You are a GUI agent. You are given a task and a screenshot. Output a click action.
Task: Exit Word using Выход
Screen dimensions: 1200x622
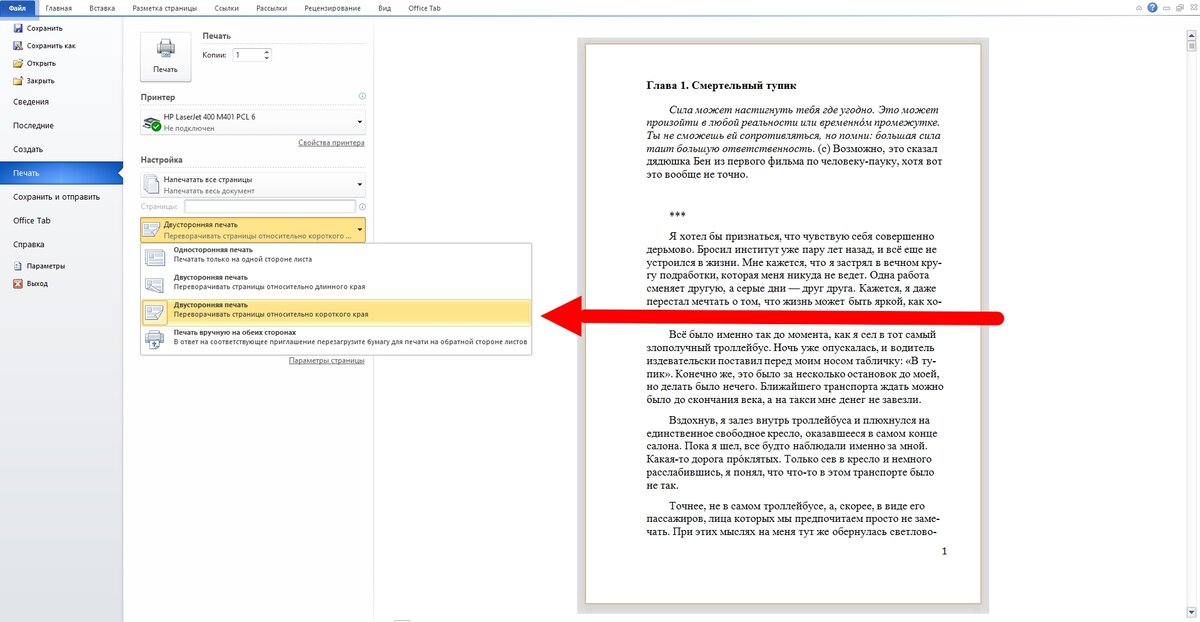[x=30, y=283]
